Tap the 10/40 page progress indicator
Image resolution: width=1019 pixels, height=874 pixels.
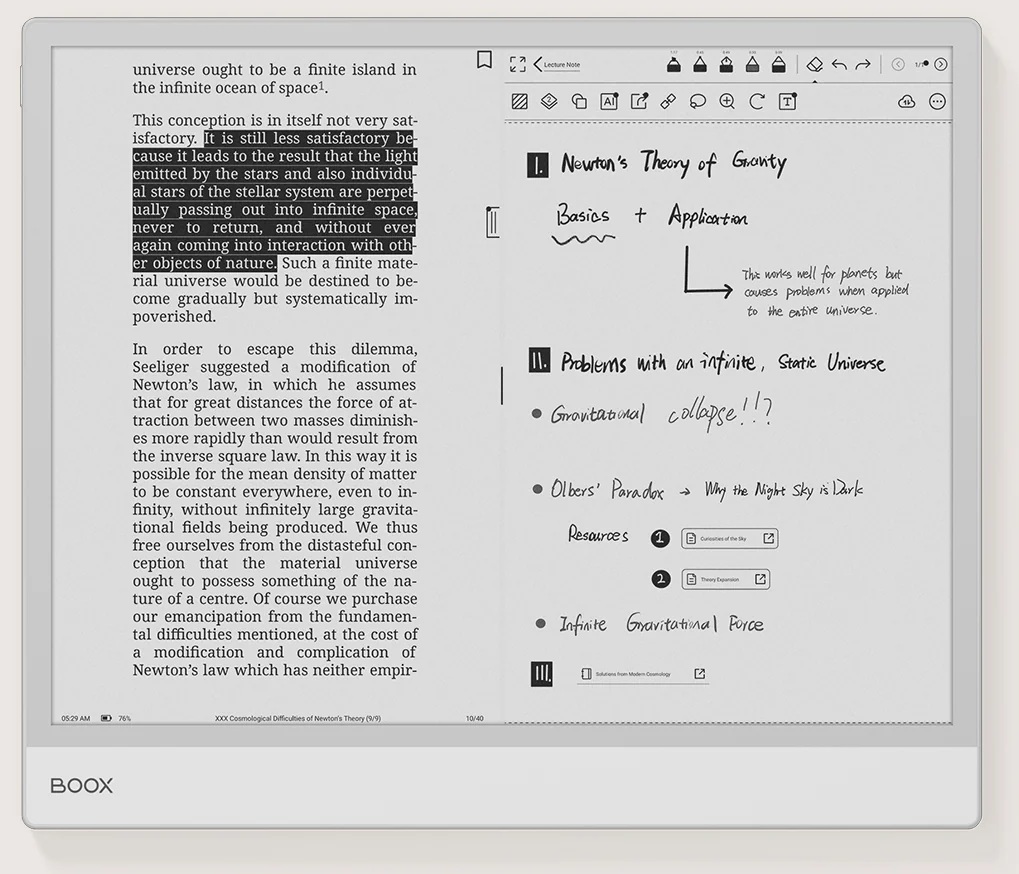coord(474,718)
